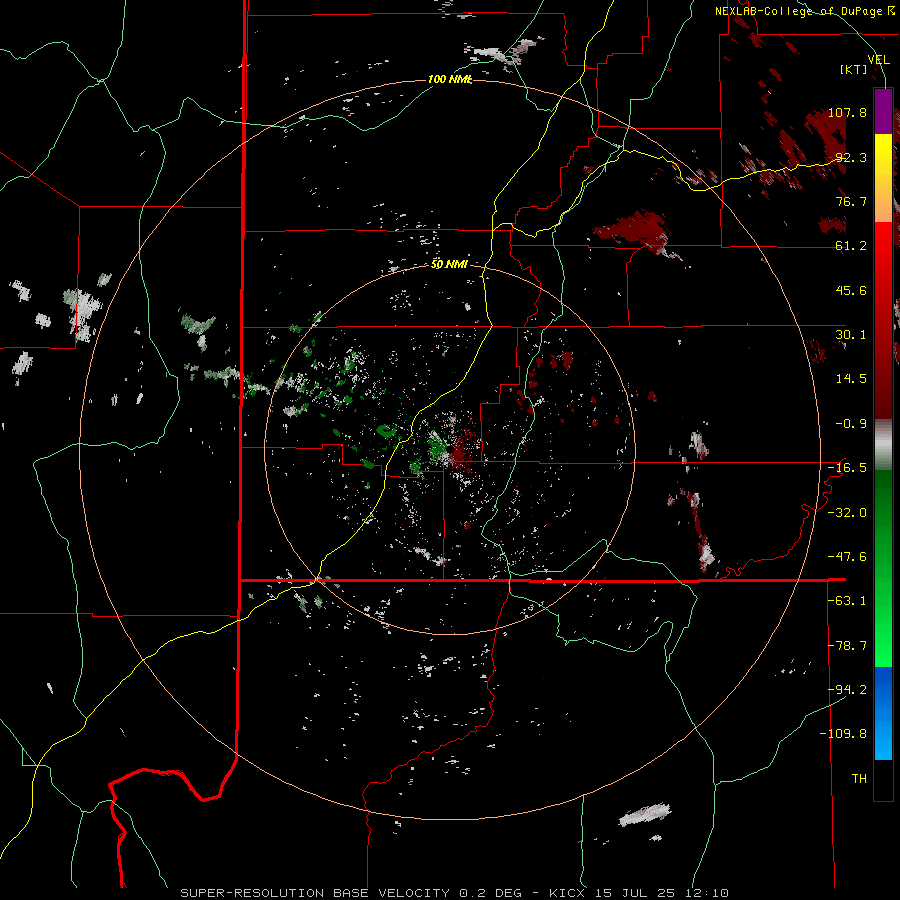
Task: Click the 100 NMI range ring label
Action: coord(449,79)
